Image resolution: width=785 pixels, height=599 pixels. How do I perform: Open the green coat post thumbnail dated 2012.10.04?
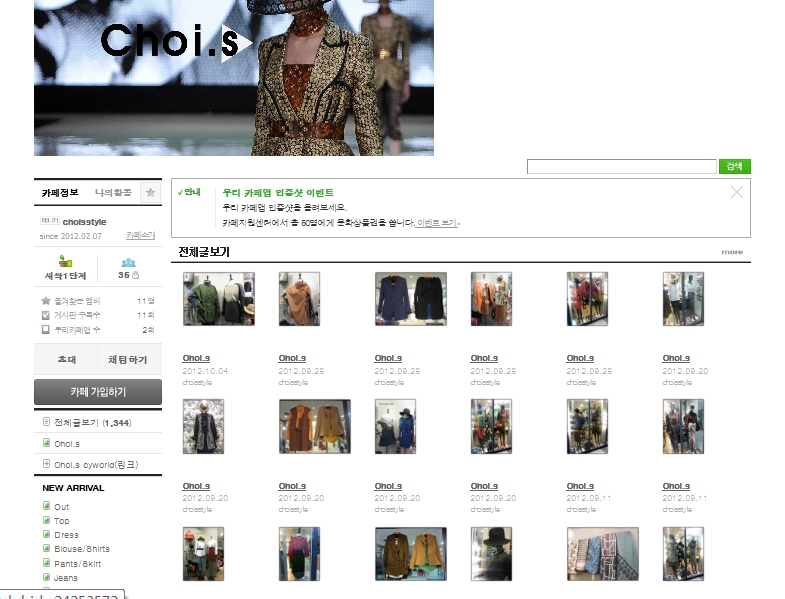[218, 299]
